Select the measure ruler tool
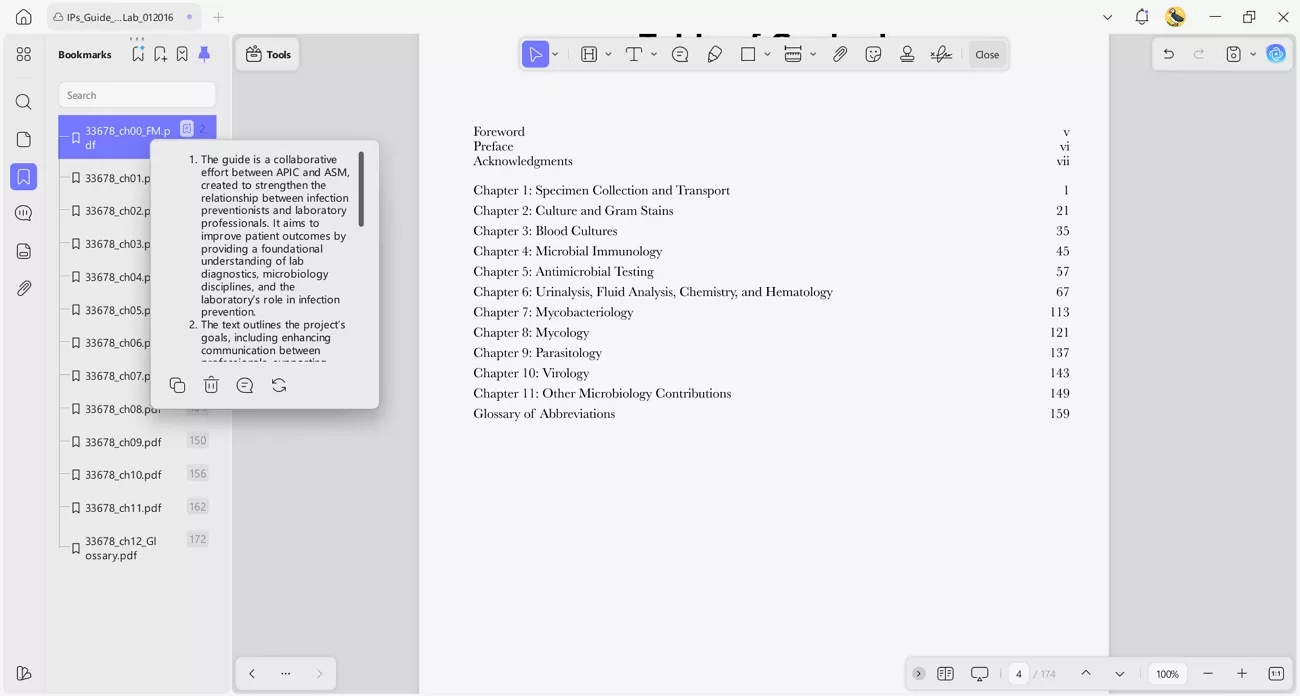Screen dimensions: 1300x696 (x=793, y=54)
